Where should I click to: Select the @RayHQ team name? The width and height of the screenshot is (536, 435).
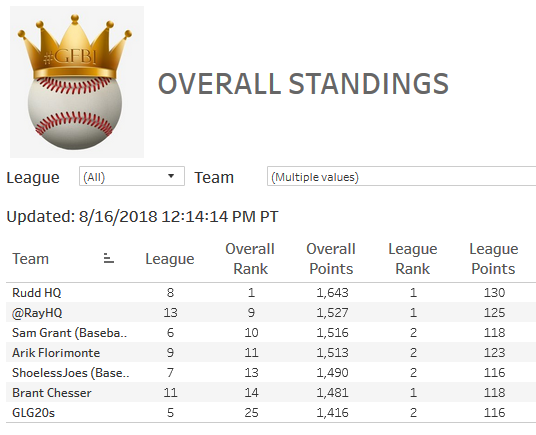[x=37, y=313]
